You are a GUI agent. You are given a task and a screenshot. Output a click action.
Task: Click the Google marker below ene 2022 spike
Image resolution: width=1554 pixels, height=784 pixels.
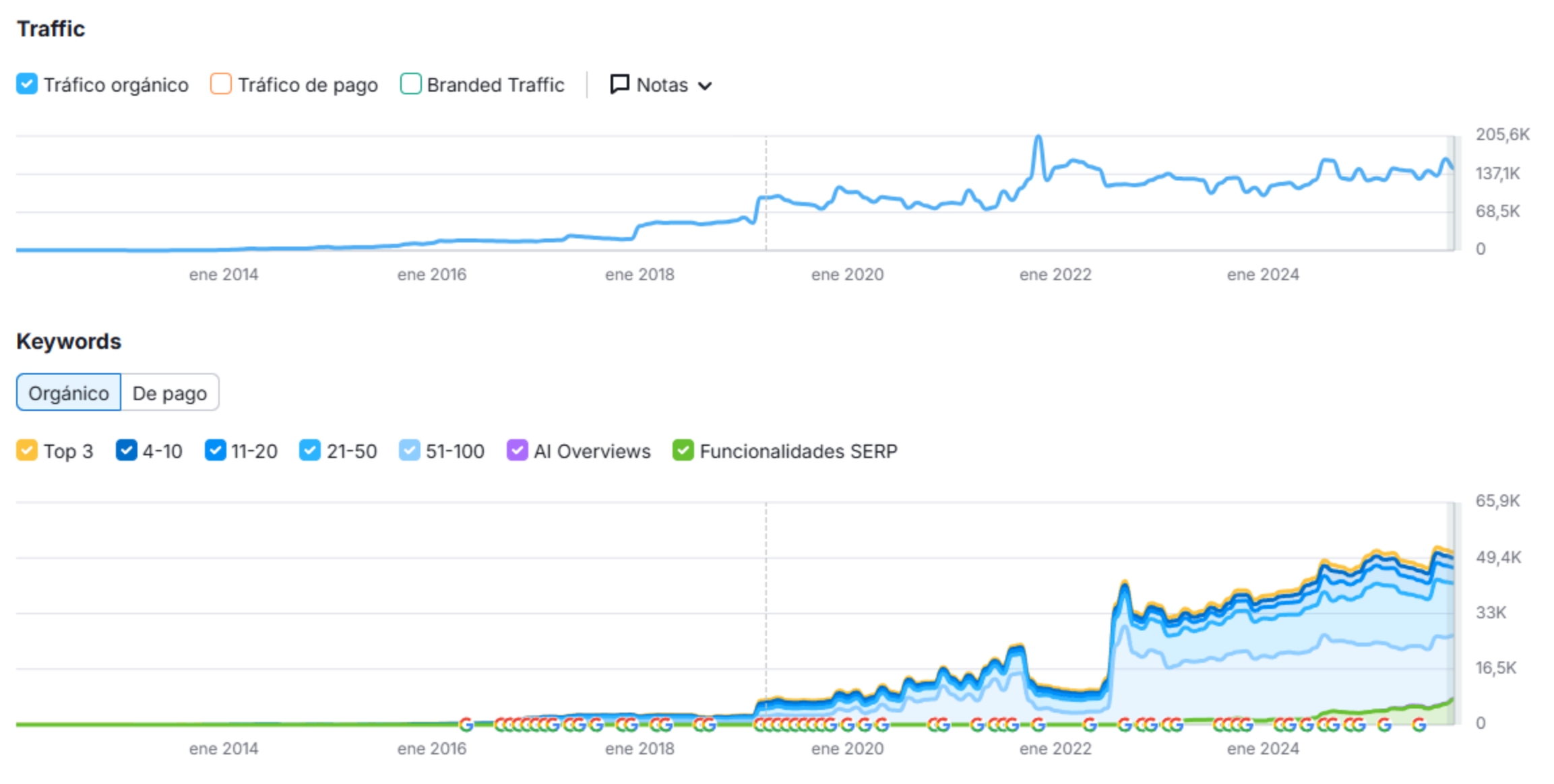1038,725
